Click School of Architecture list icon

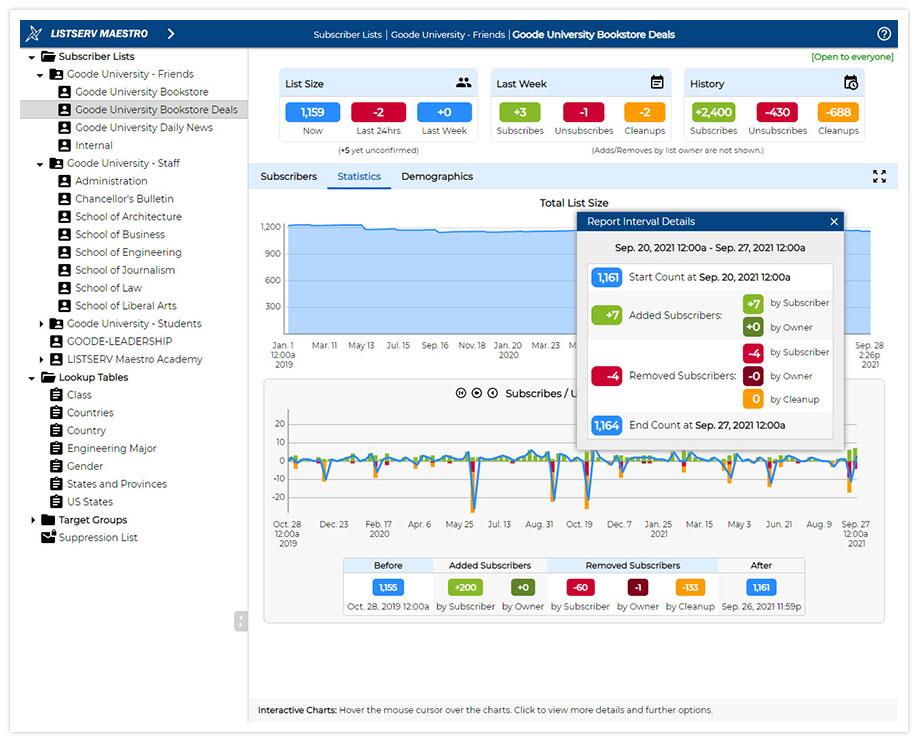(64, 217)
